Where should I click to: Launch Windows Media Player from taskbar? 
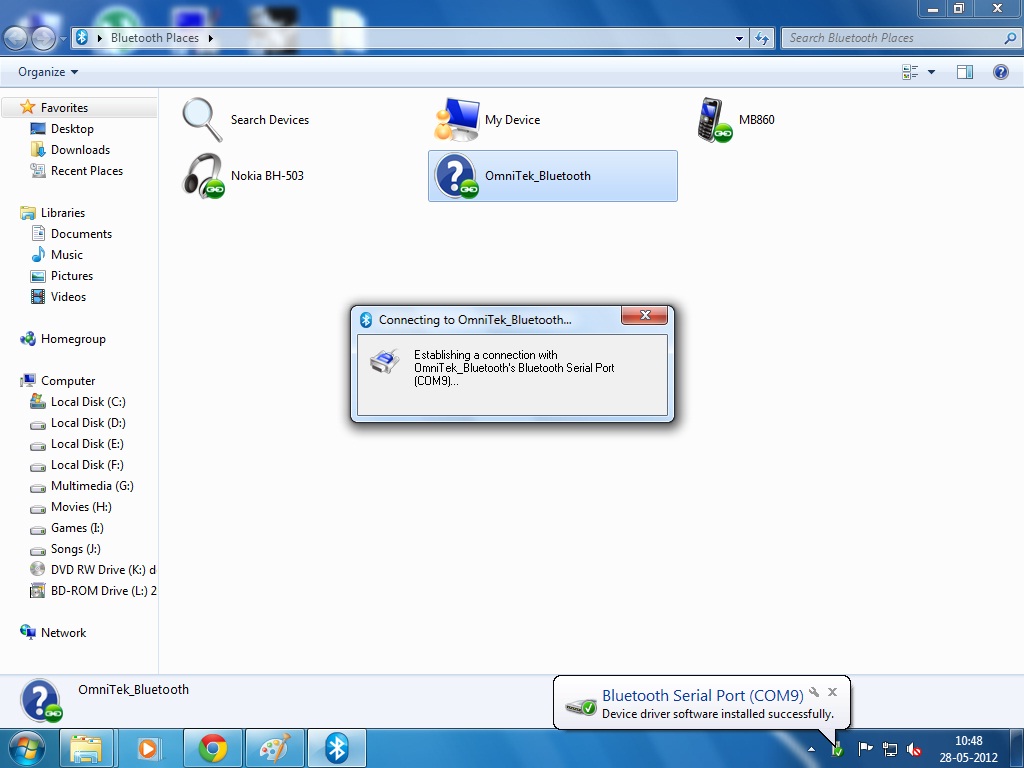149,748
